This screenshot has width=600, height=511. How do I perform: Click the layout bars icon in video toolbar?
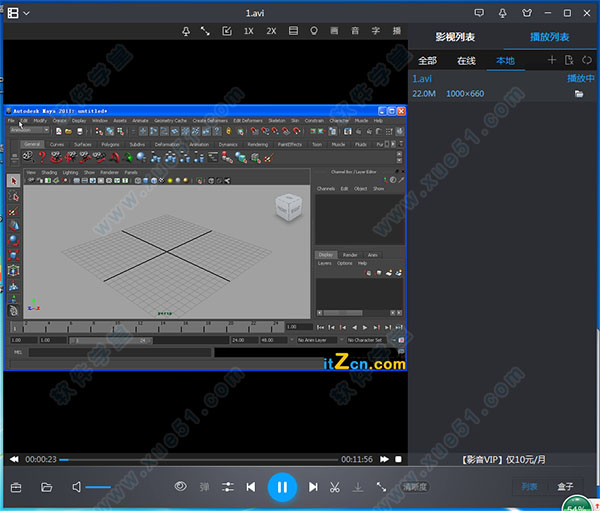pyautogui.click(x=293, y=31)
